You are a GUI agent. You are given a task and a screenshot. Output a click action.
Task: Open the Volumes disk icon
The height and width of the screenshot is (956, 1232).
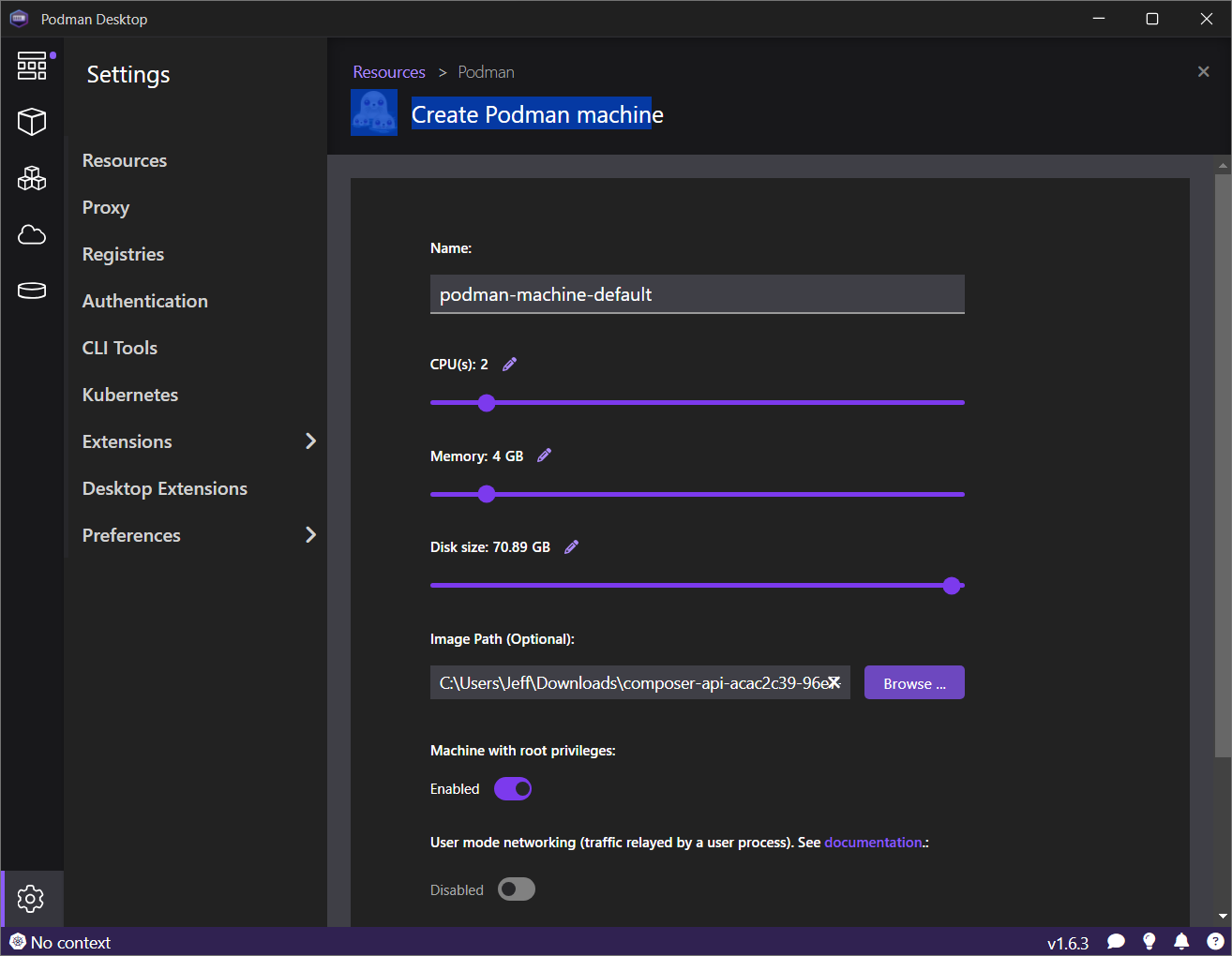tap(32, 291)
